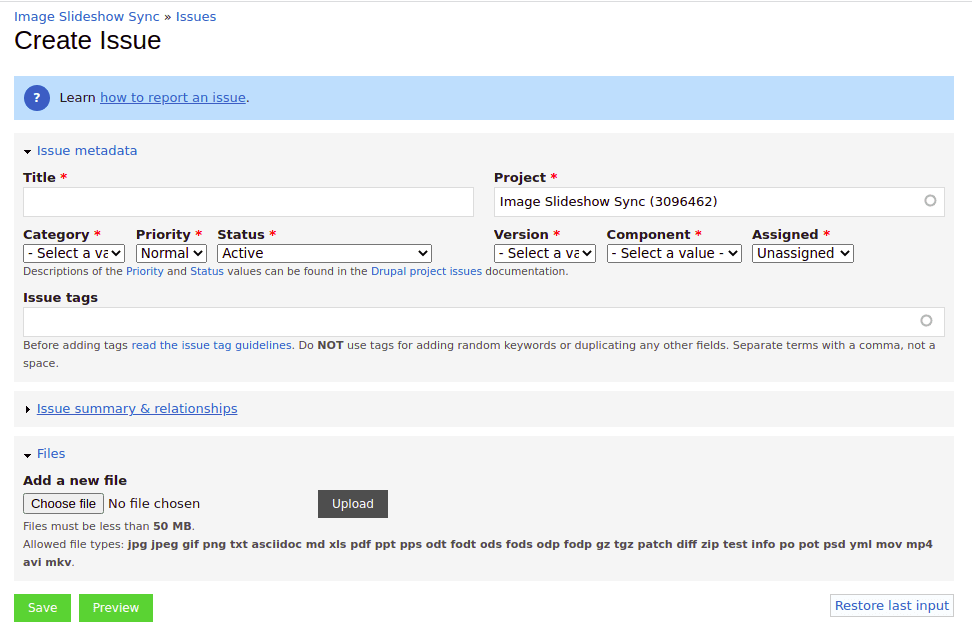
Task: Open the how to report an issue link
Action: click(x=173, y=98)
